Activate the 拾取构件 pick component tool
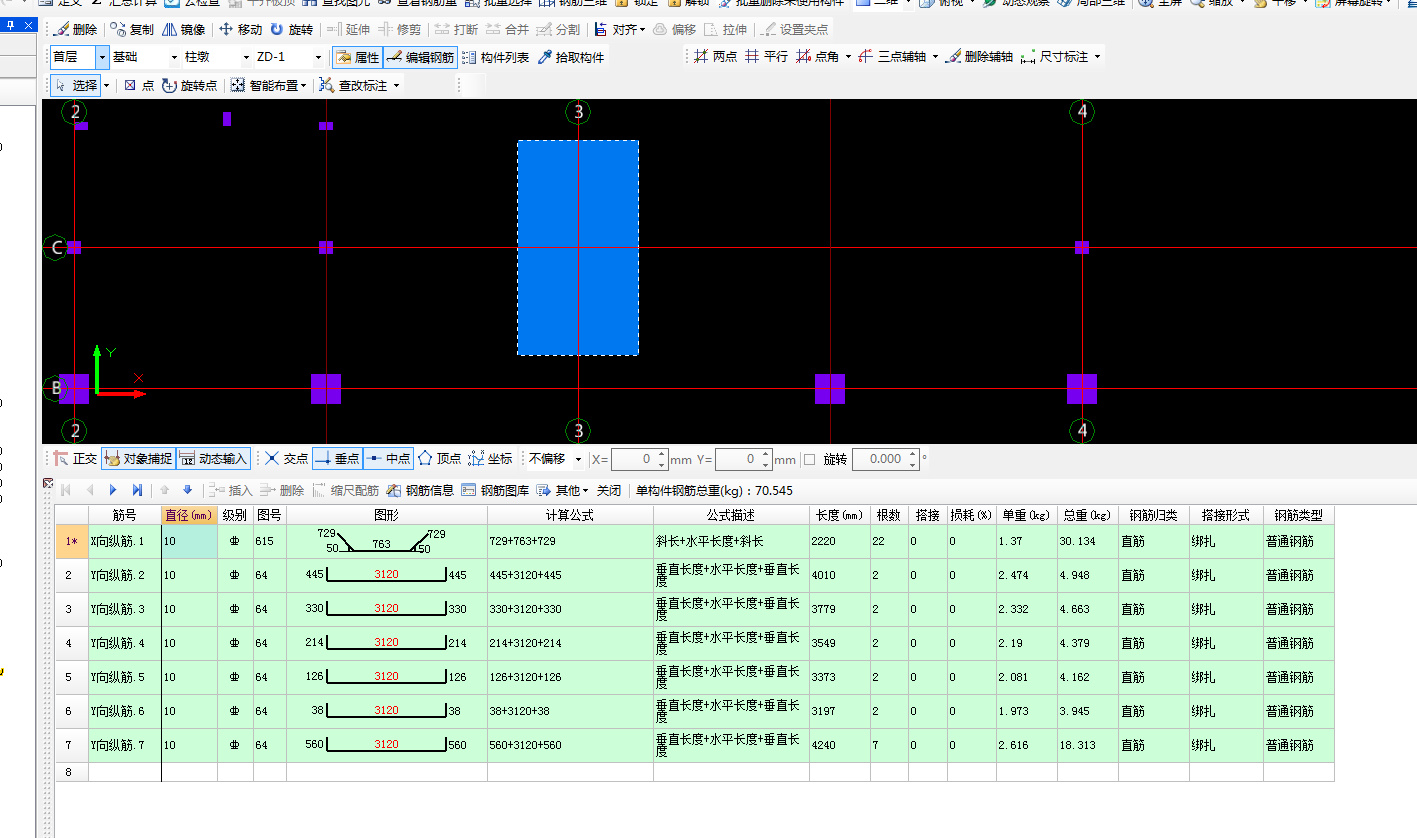Screen dimensions: 1417x838 pyautogui.click(x=571, y=58)
